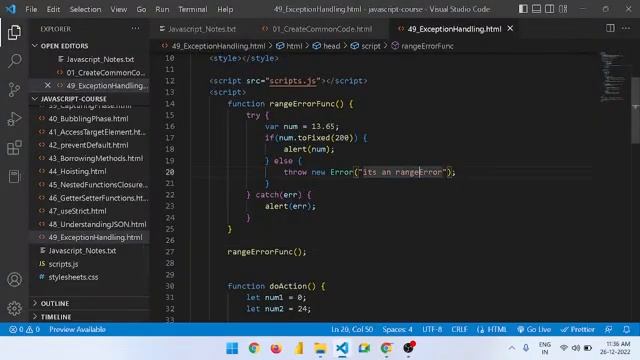Open the Edit menu
This screenshot has width=640, height=360.
pos(53,9)
